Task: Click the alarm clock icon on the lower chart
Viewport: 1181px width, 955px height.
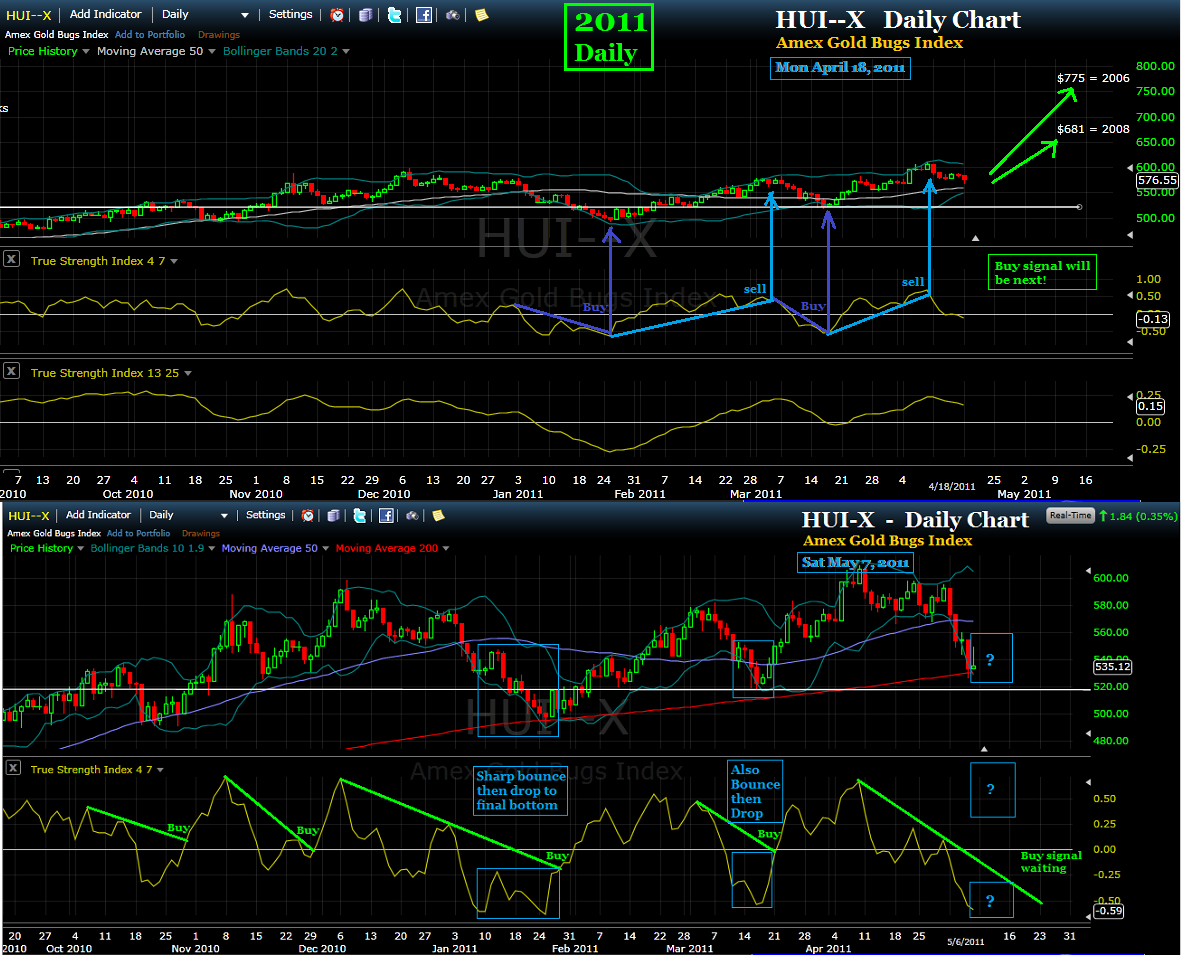Action: pyautogui.click(x=308, y=515)
